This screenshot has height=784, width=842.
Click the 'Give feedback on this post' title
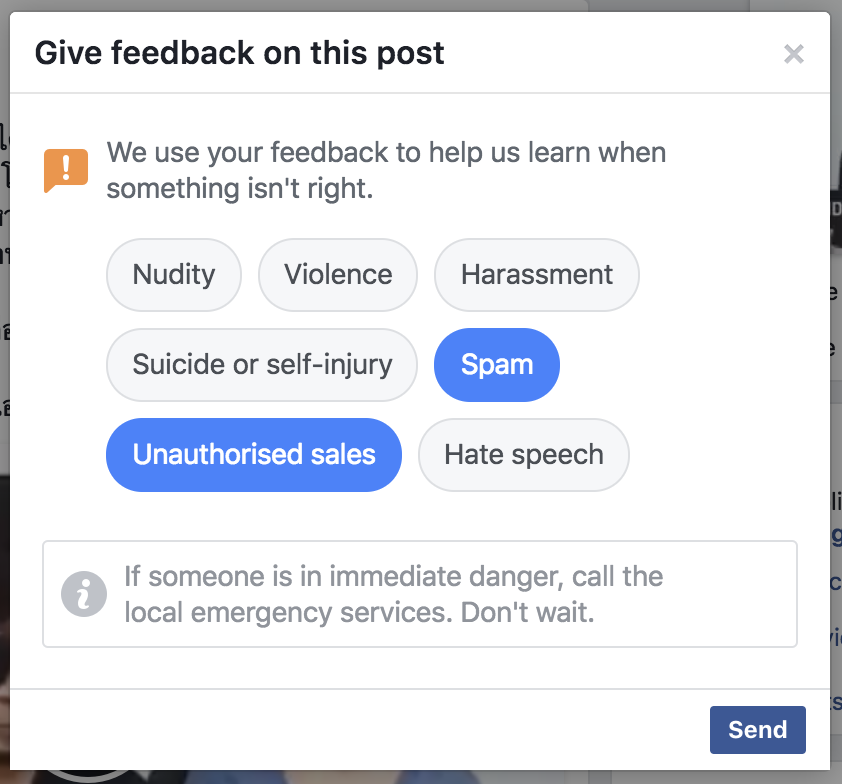[x=240, y=53]
